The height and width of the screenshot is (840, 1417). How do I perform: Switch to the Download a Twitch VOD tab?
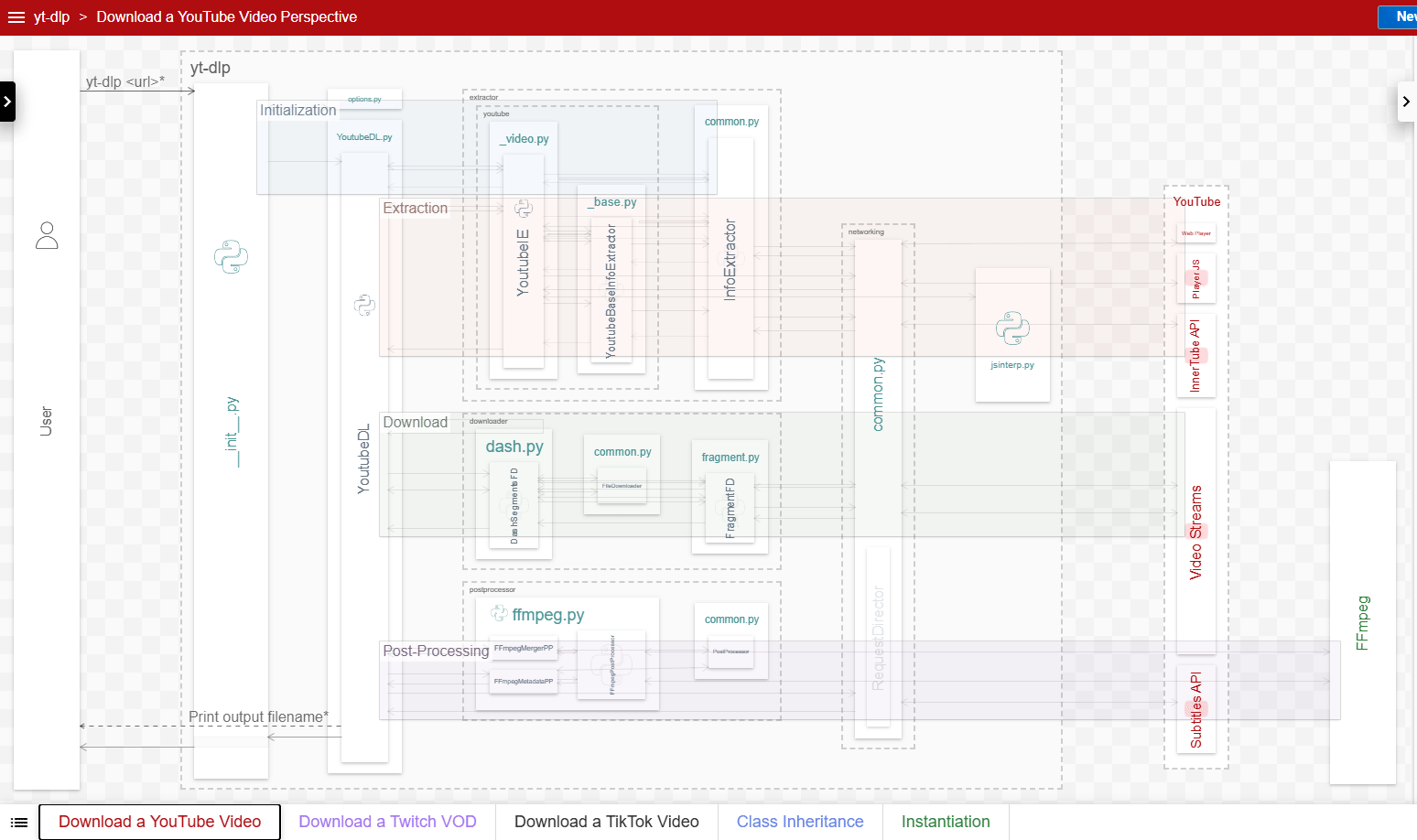pyautogui.click(x=387, y=822)
